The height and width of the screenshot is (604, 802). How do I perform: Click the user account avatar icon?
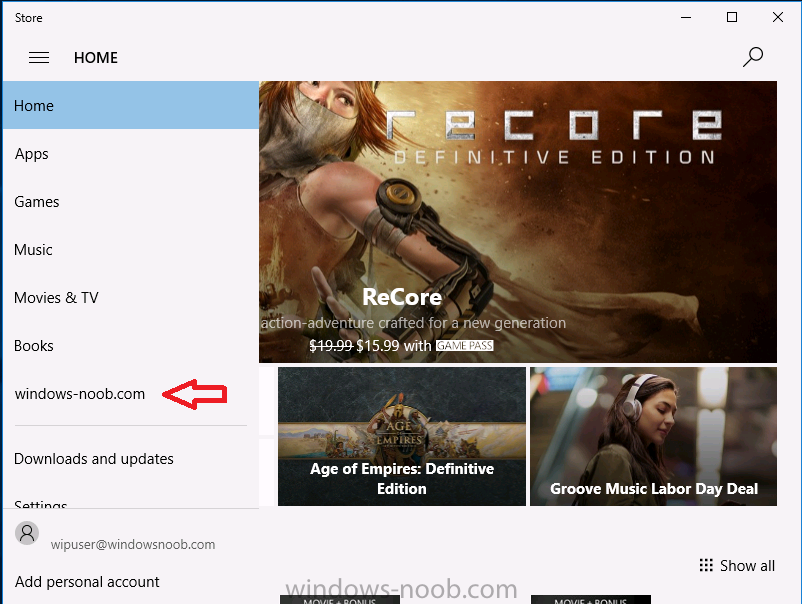point(27,533)
